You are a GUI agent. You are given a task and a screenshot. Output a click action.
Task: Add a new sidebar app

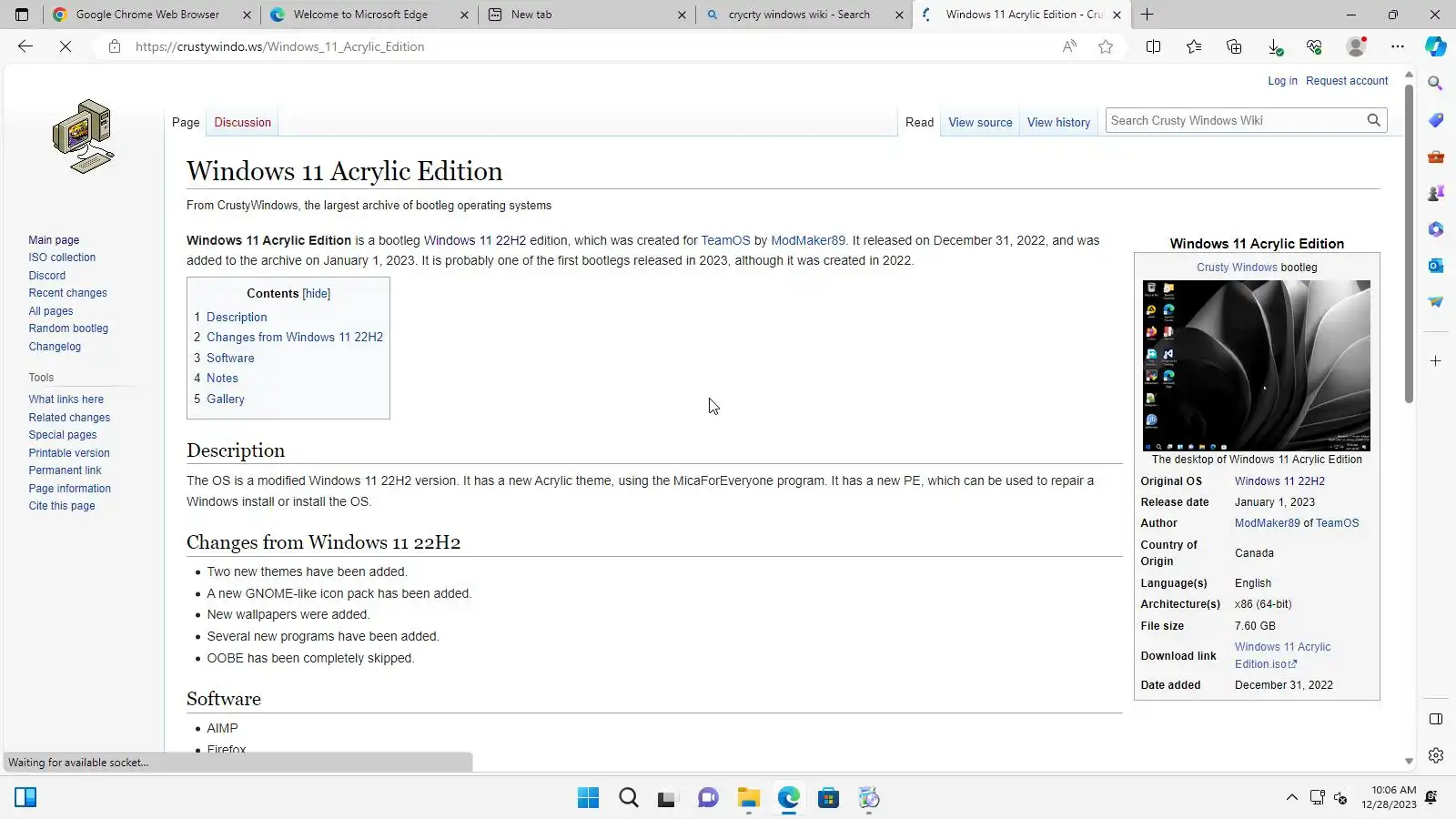pos(1436,361)
